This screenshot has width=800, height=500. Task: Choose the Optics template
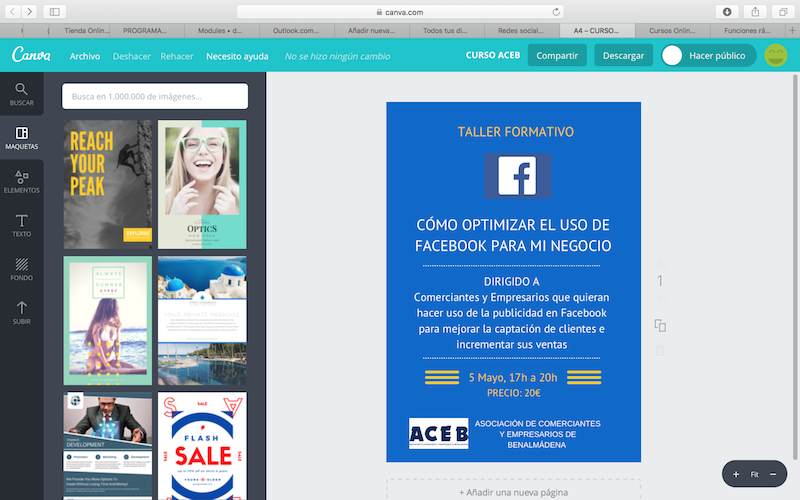coord(202,184)
